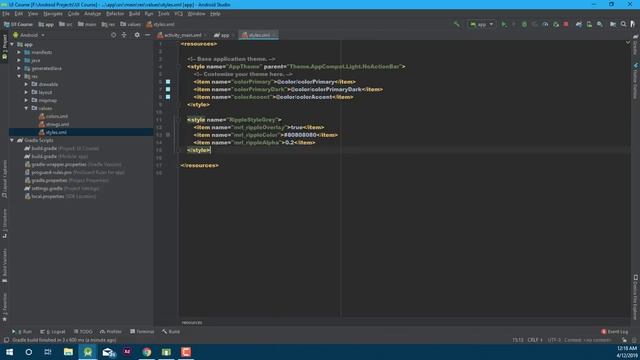Collapse the app module tree node

point(12,44)
